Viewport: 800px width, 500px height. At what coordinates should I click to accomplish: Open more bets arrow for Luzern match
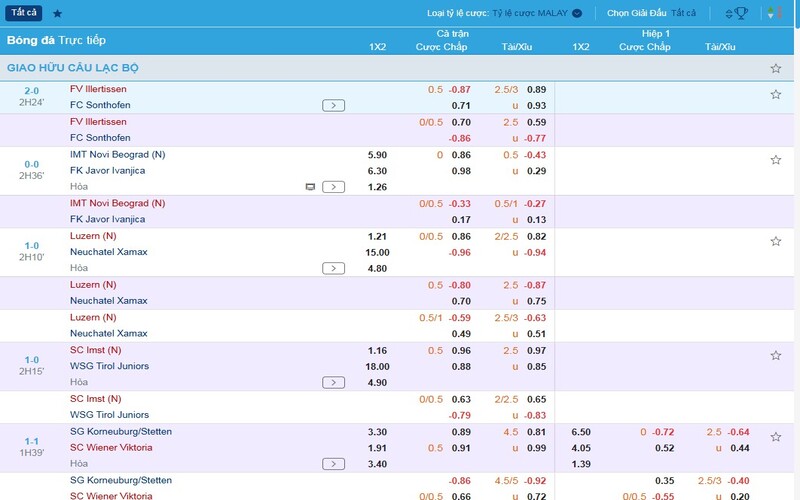(x=333, y=268)
